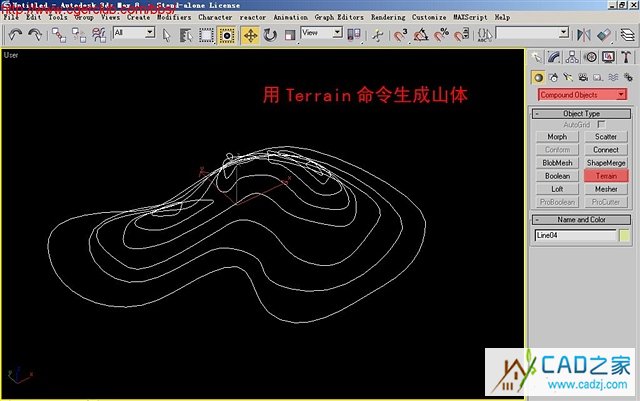Open Select by Name tool
The height and width of the screenshot is (401, 640).
tap(186, 36)
